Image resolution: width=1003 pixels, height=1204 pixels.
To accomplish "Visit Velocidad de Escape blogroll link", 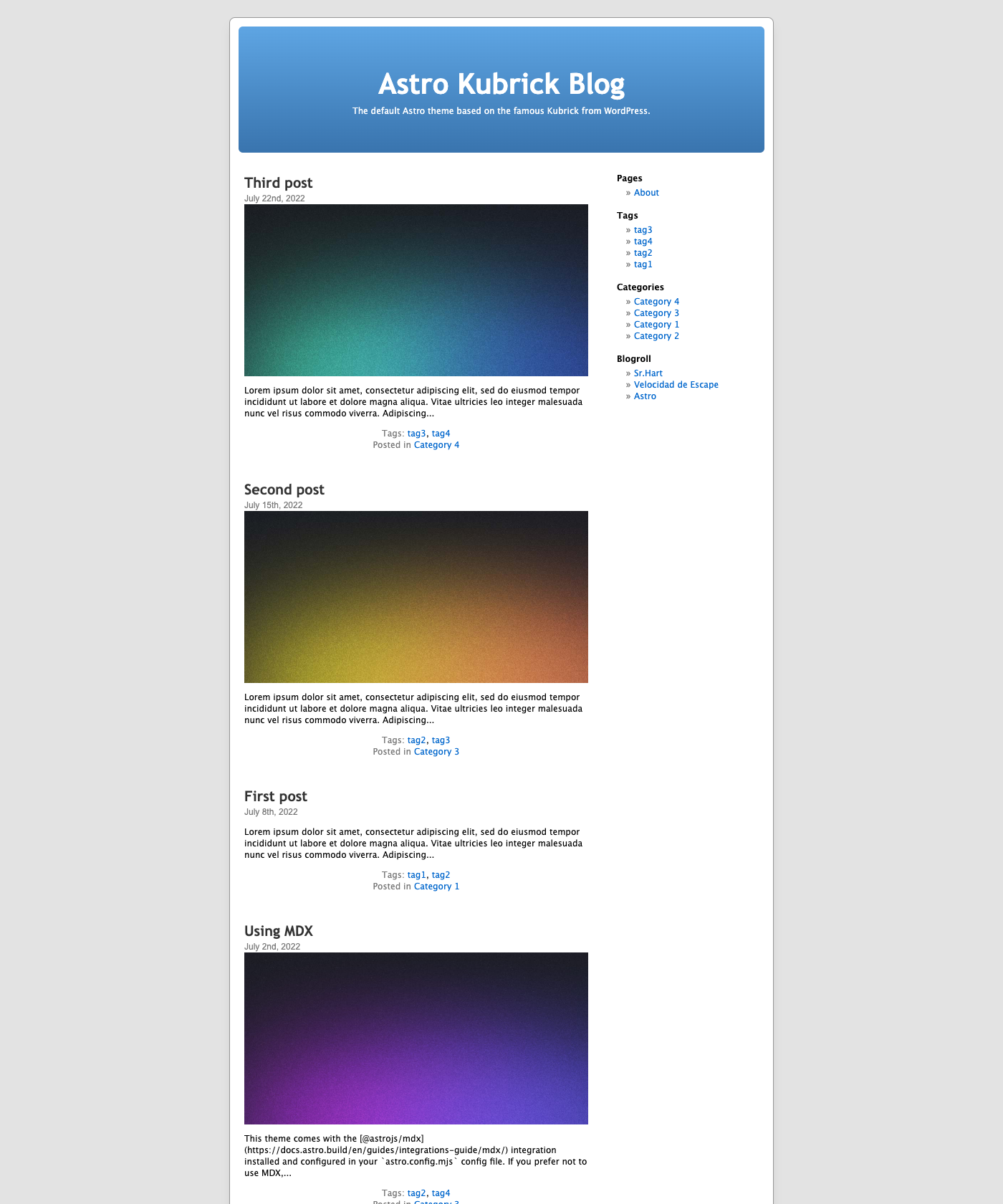I will (676, 385).
